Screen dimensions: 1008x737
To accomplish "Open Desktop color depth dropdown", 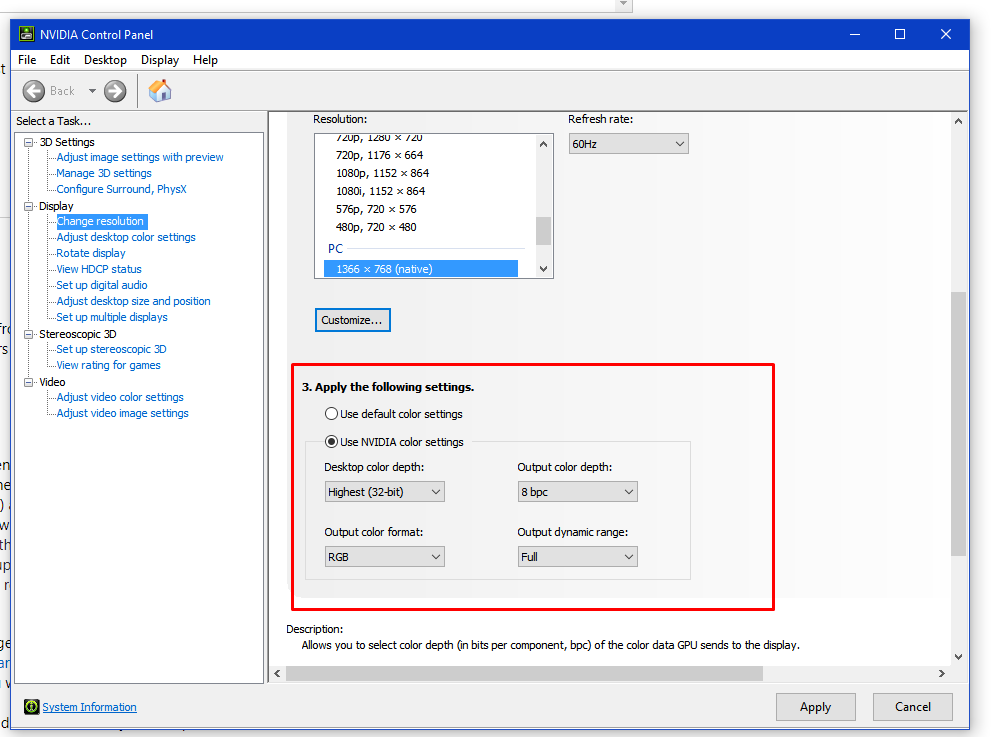I will [384, 492].
